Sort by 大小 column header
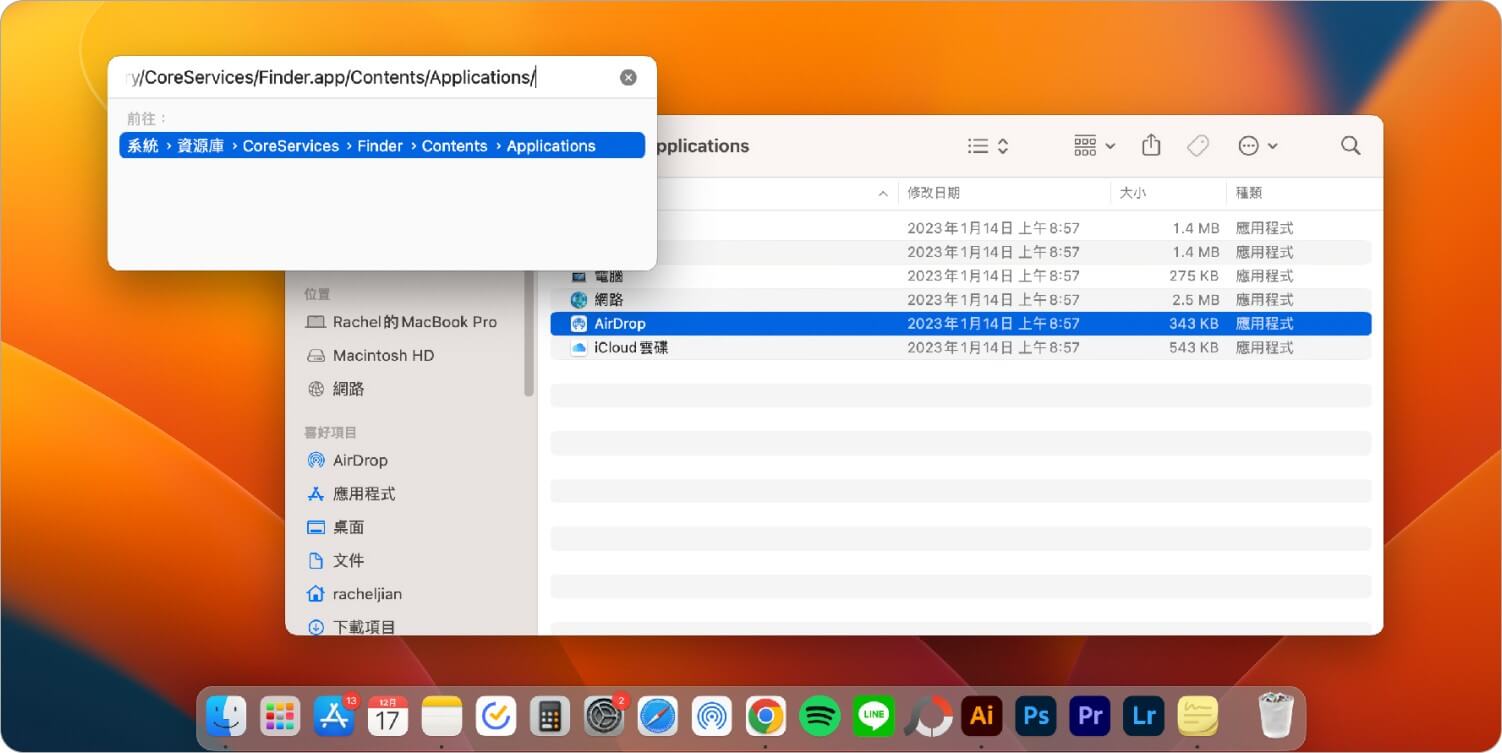The width and height of the screenshot is (1502, 753). [1133, 193]
